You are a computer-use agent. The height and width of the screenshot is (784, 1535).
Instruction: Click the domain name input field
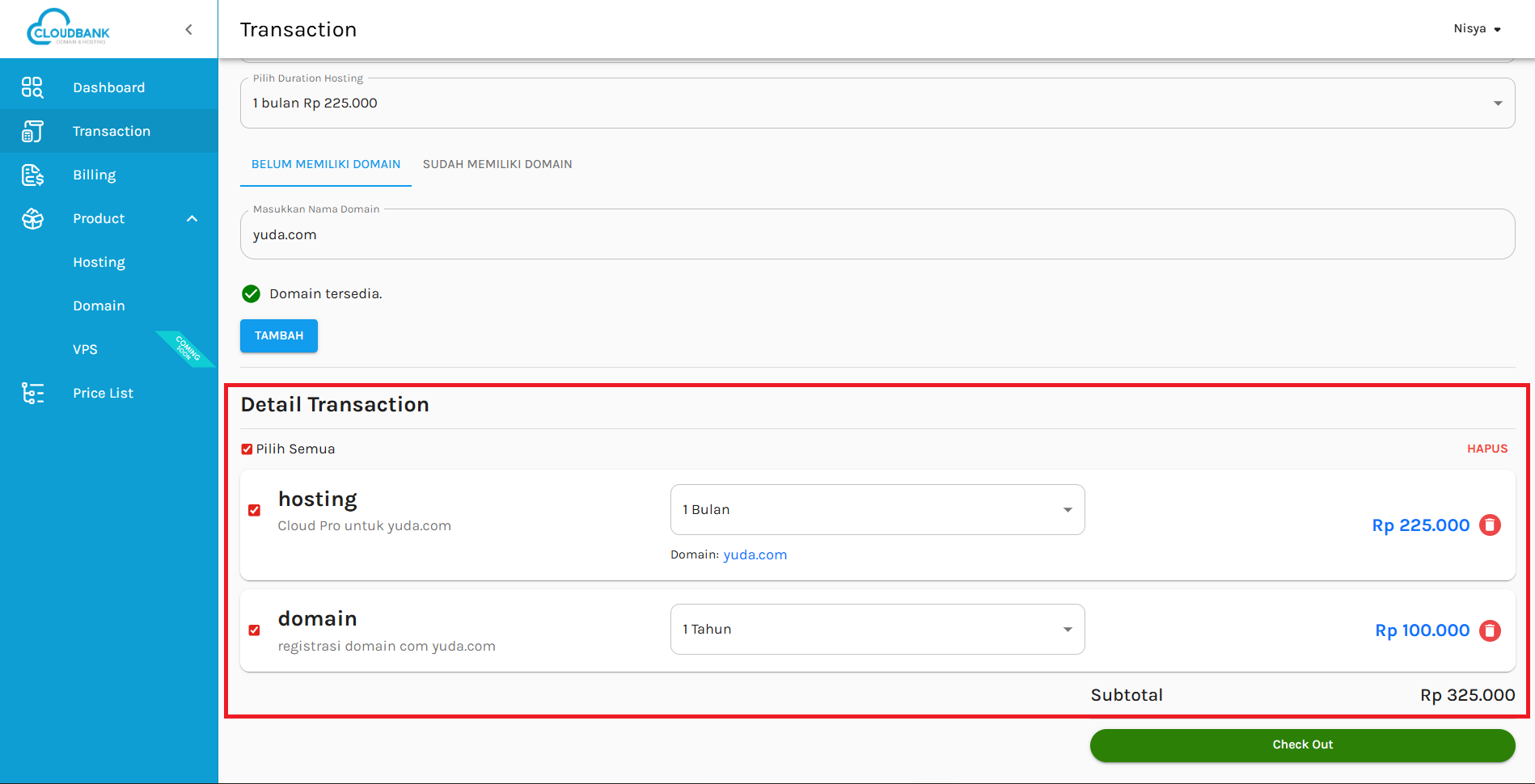[x=877, y=235]
